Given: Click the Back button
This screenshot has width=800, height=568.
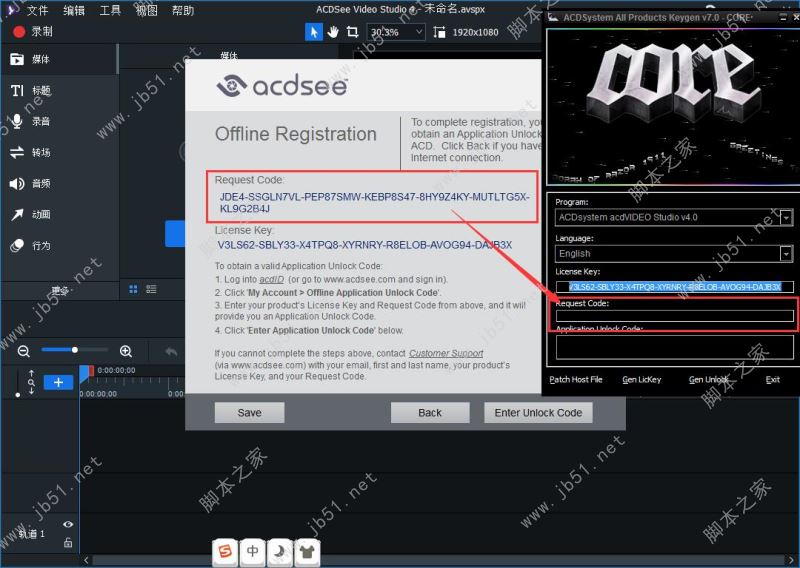Looking at the screenshot, I should [430, 412].
